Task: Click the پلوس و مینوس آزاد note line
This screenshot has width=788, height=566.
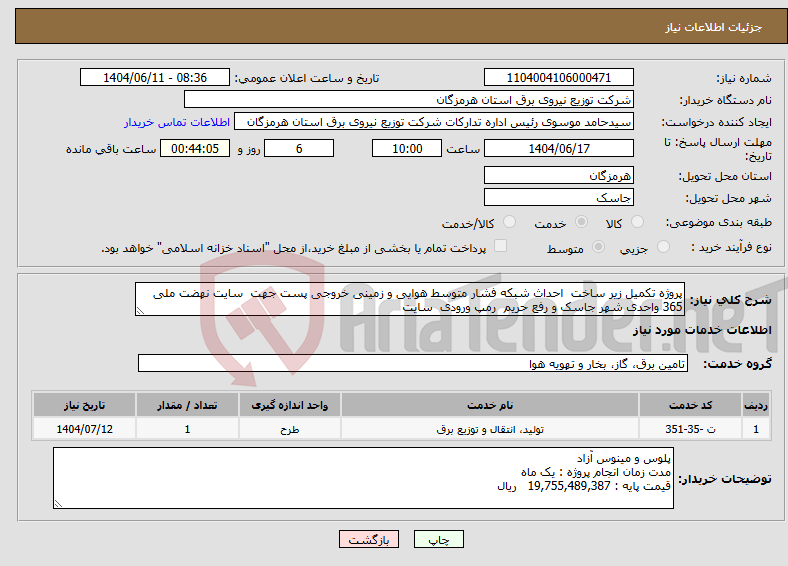Action: coord(624,458)
